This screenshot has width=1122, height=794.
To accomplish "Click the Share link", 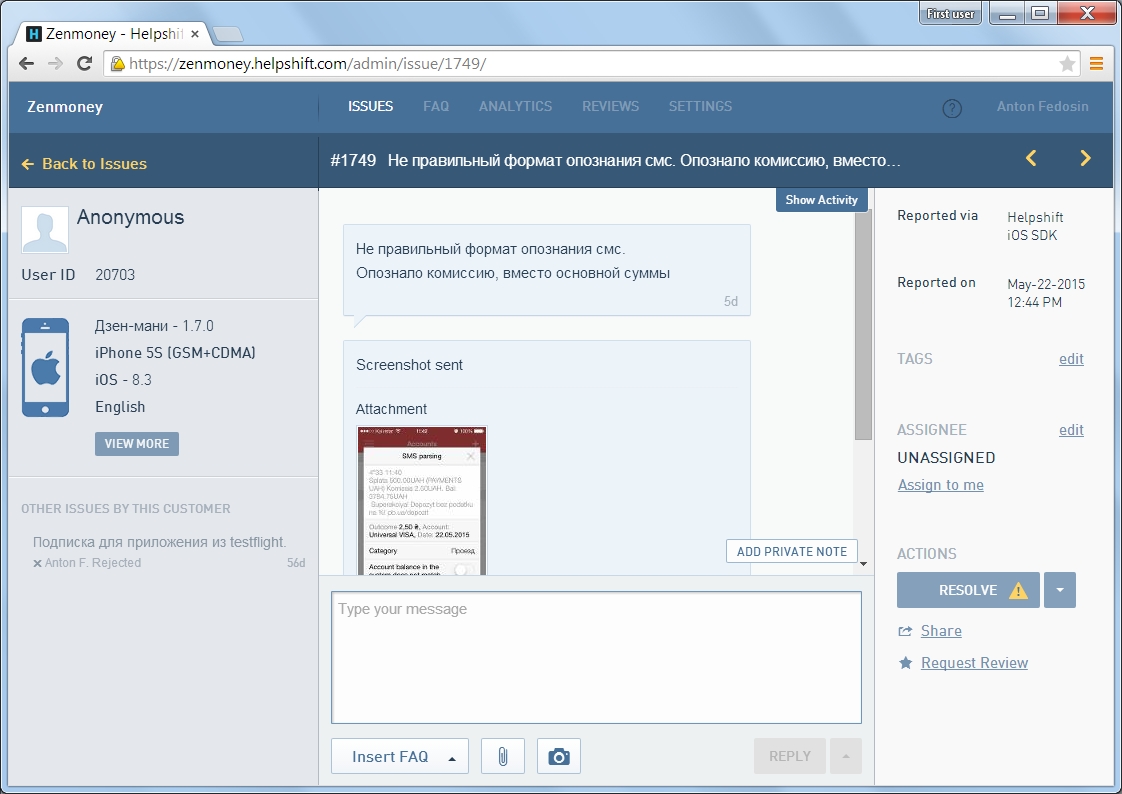I will pyautogui.click(x=941, y=631).
